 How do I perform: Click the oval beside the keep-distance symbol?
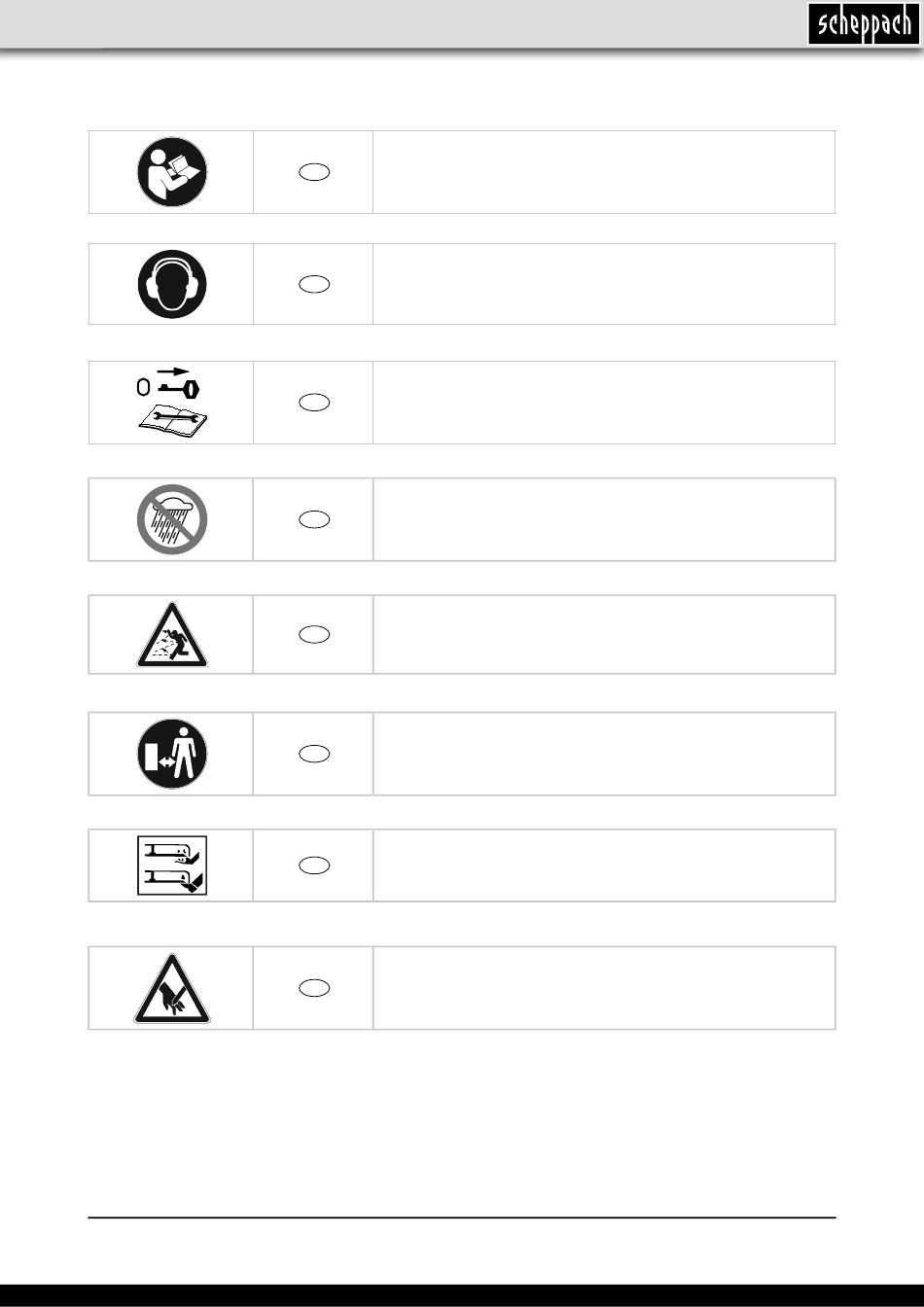313,754
